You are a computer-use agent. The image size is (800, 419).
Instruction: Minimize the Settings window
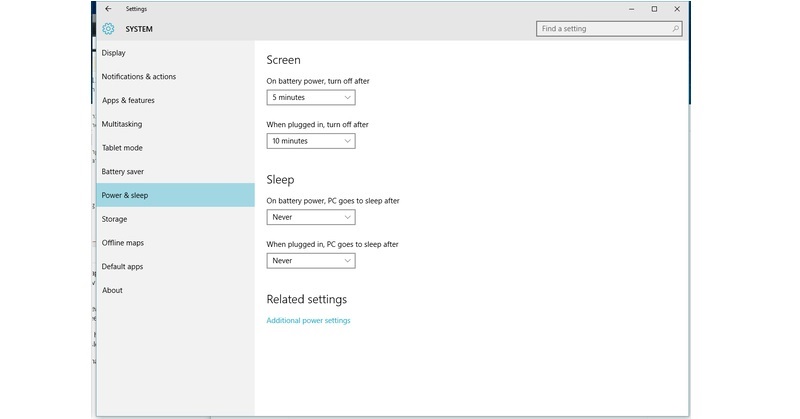tap(630, 9)
